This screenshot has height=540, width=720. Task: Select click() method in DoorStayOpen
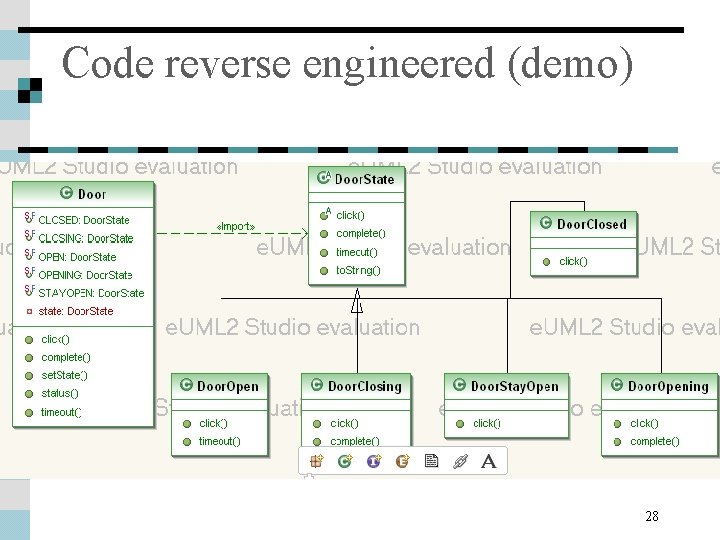click(x=478, y=423)
